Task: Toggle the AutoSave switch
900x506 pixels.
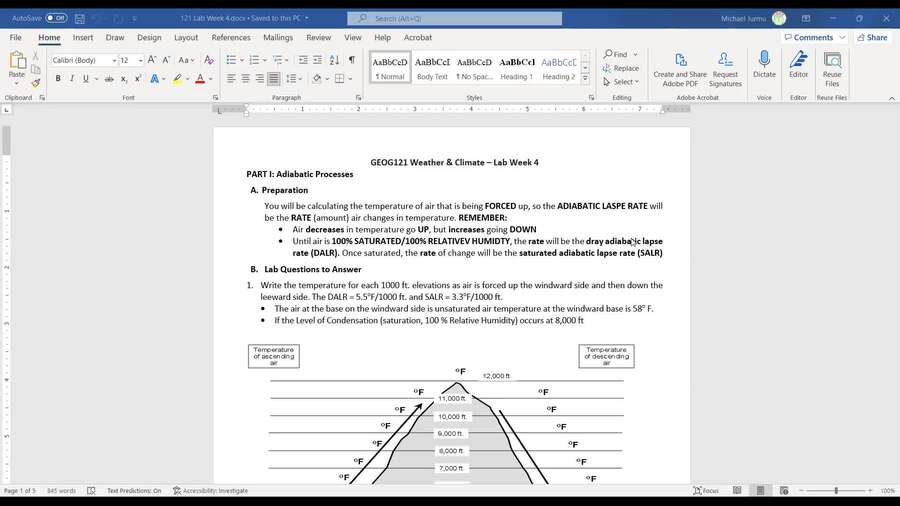Action: coord(56,18)
